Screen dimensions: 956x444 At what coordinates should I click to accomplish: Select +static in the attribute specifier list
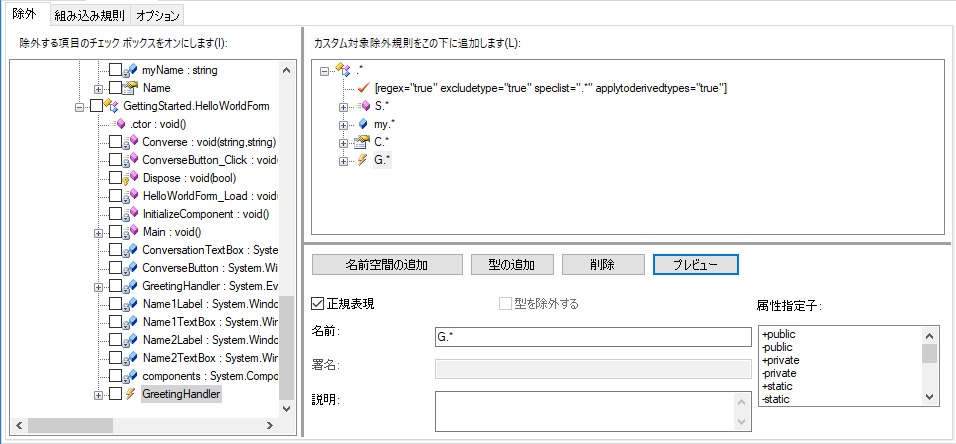click(x=777, y=386)
